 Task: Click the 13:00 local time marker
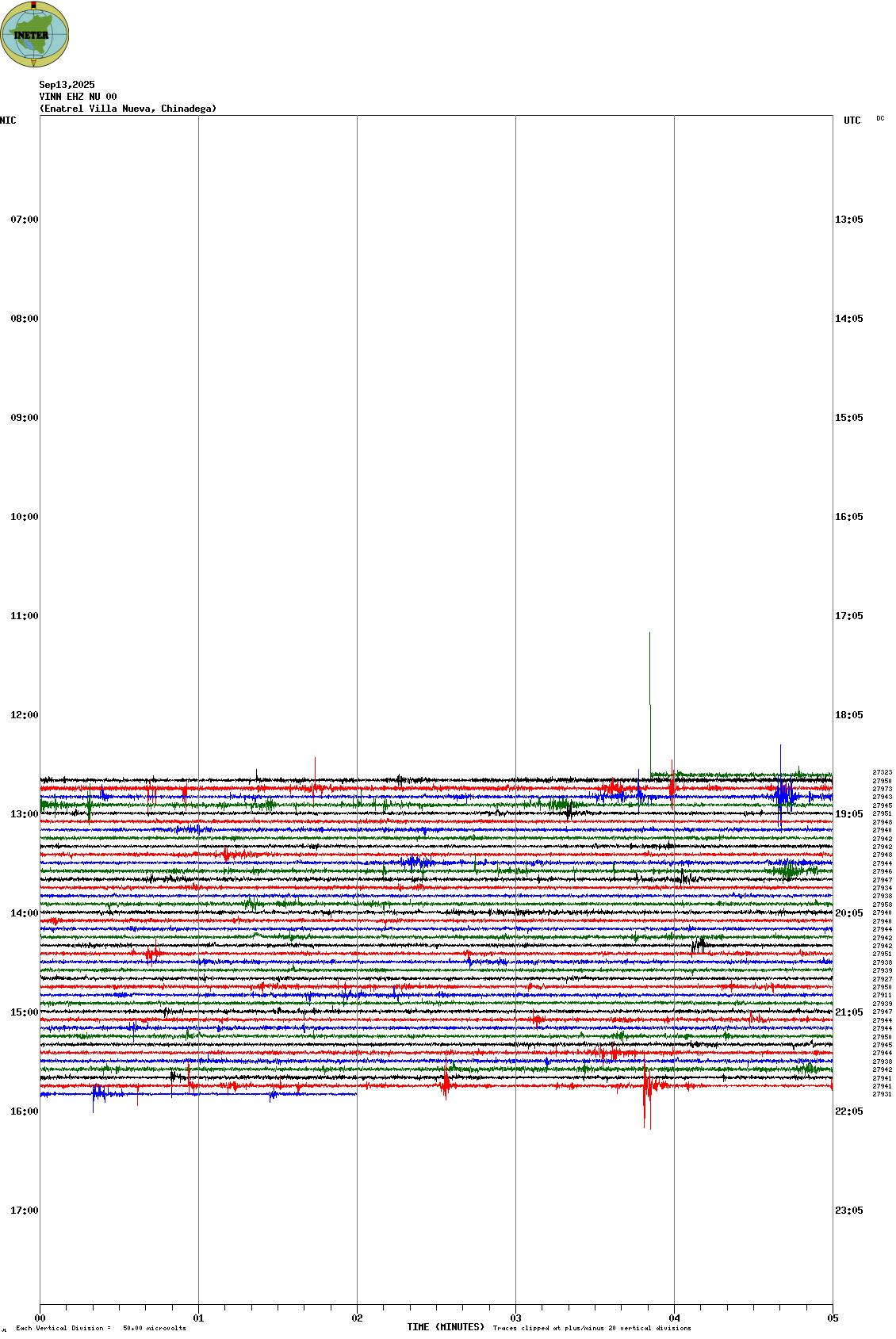point(24,814)
